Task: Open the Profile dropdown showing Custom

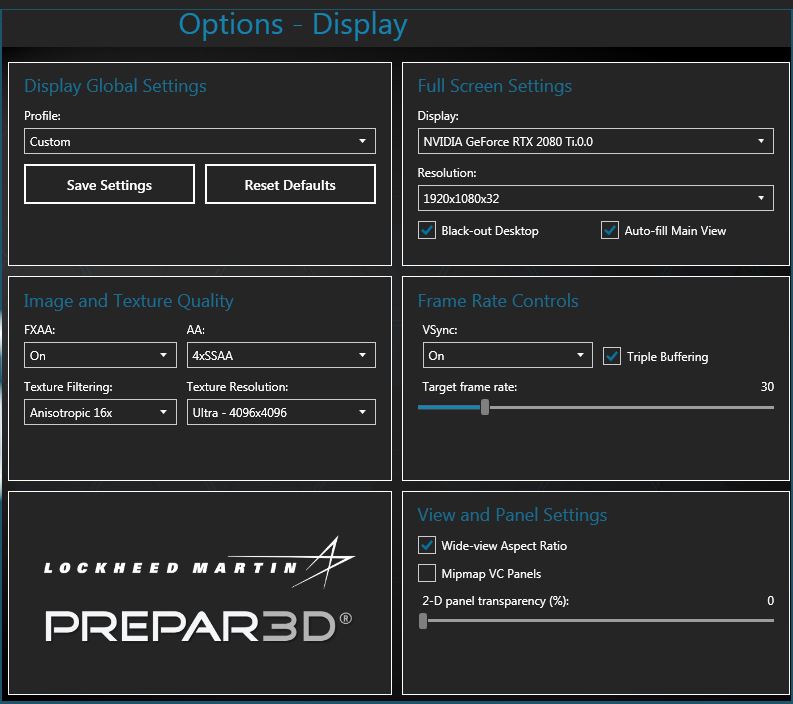Action: [x=200, y=141]
